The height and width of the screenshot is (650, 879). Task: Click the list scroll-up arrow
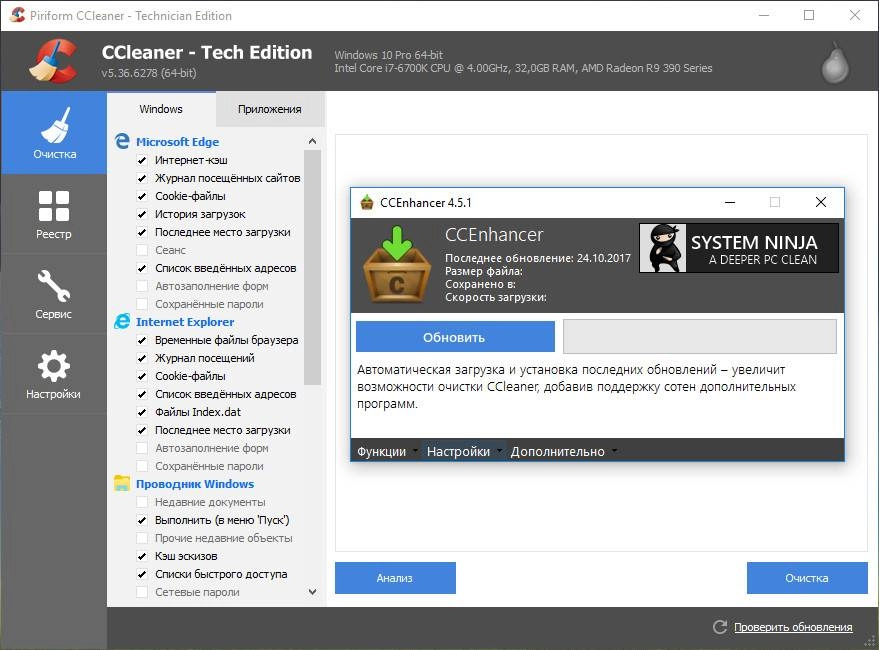pos(312,141)
